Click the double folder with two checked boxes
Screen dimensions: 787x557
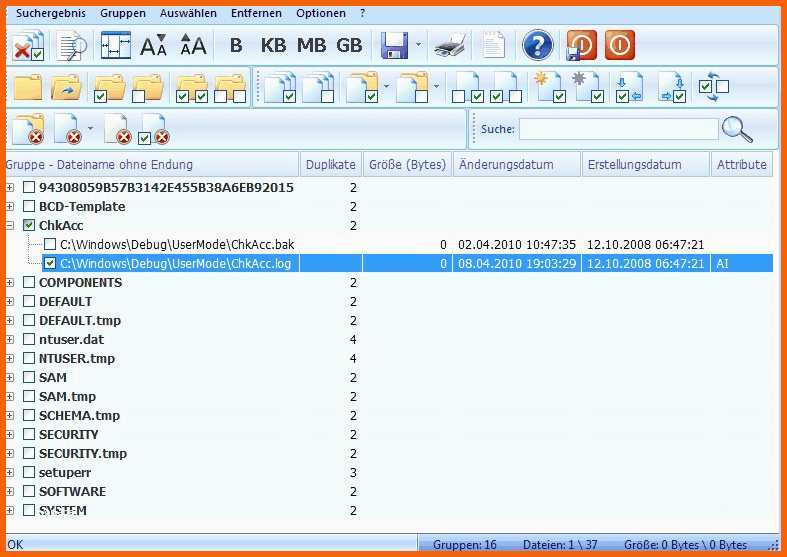(192, 88)
